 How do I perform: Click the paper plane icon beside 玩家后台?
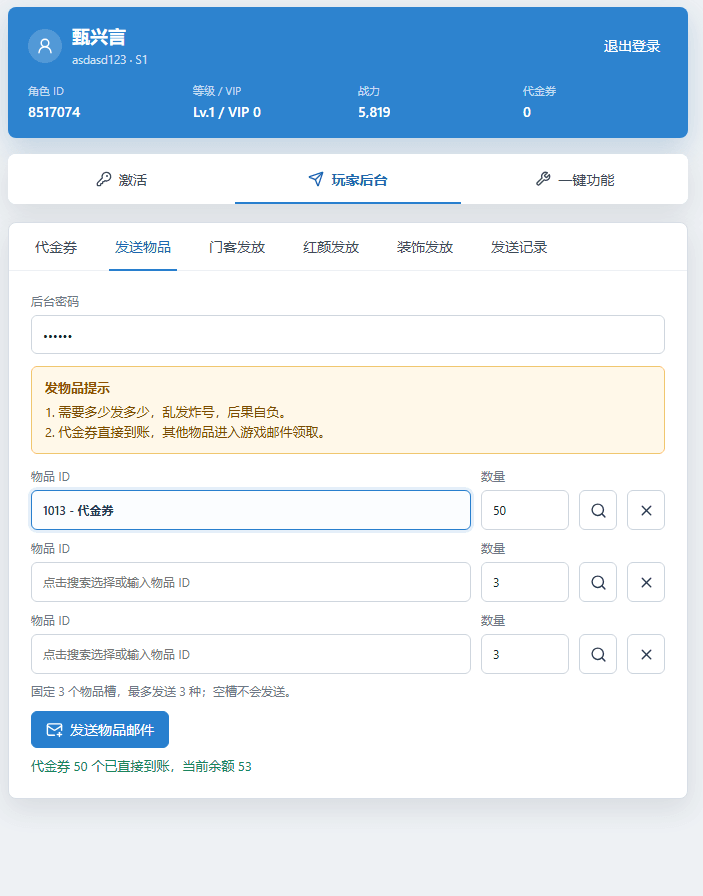(x=316, y=179)
